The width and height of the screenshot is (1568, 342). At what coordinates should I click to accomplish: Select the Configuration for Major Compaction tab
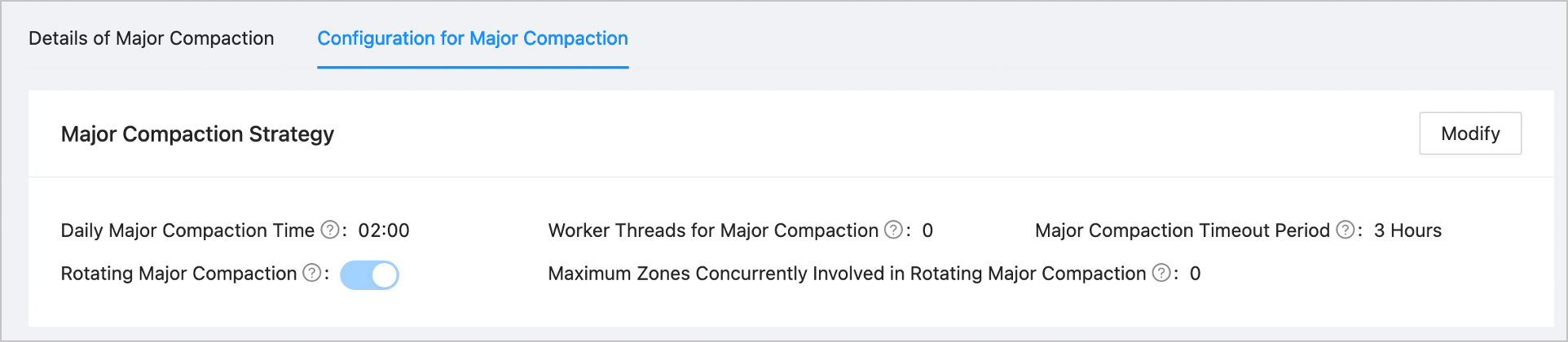tap(472, 38)
